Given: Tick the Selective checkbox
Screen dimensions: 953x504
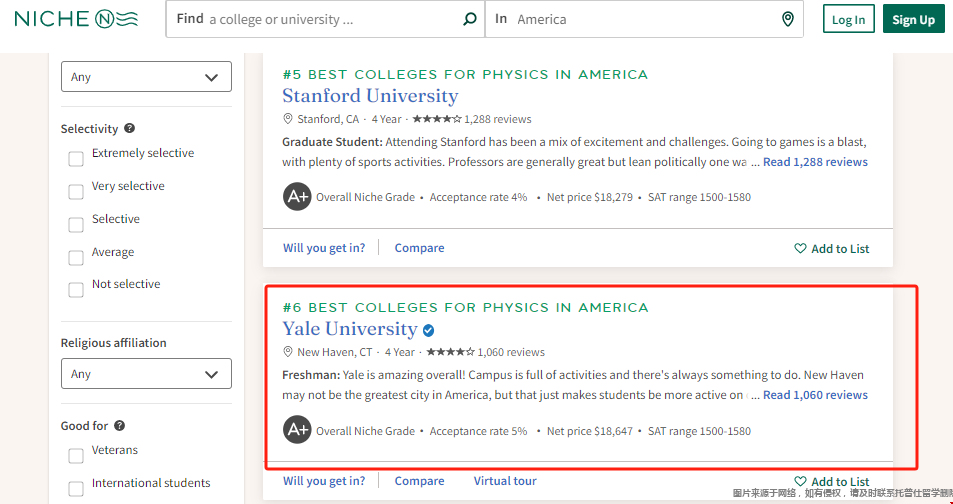Looking at the screenshot, I should pyautogui.click(x=76, y=225).
